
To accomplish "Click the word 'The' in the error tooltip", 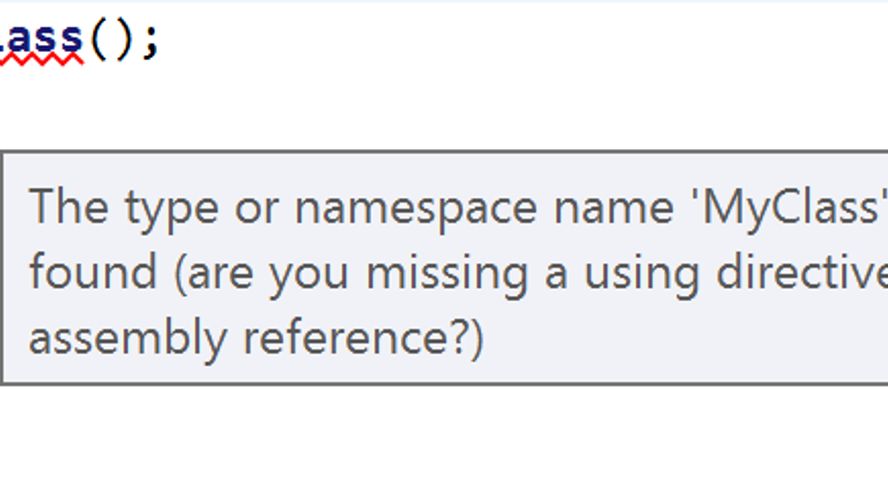I will click(x=68, y=207).
